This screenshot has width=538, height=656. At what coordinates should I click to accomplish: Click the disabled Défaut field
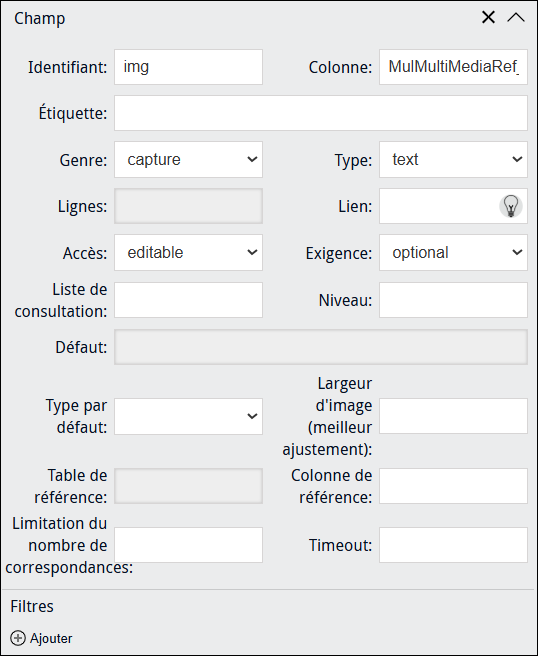click(x=321, y=347)
